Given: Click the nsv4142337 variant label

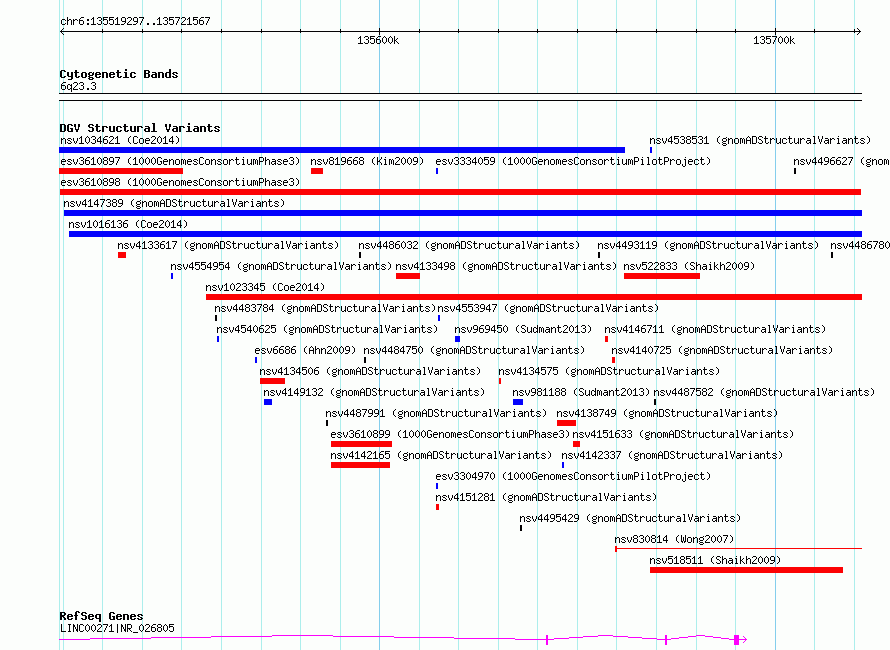Looking at the screenshot, I should pos(672,455).
